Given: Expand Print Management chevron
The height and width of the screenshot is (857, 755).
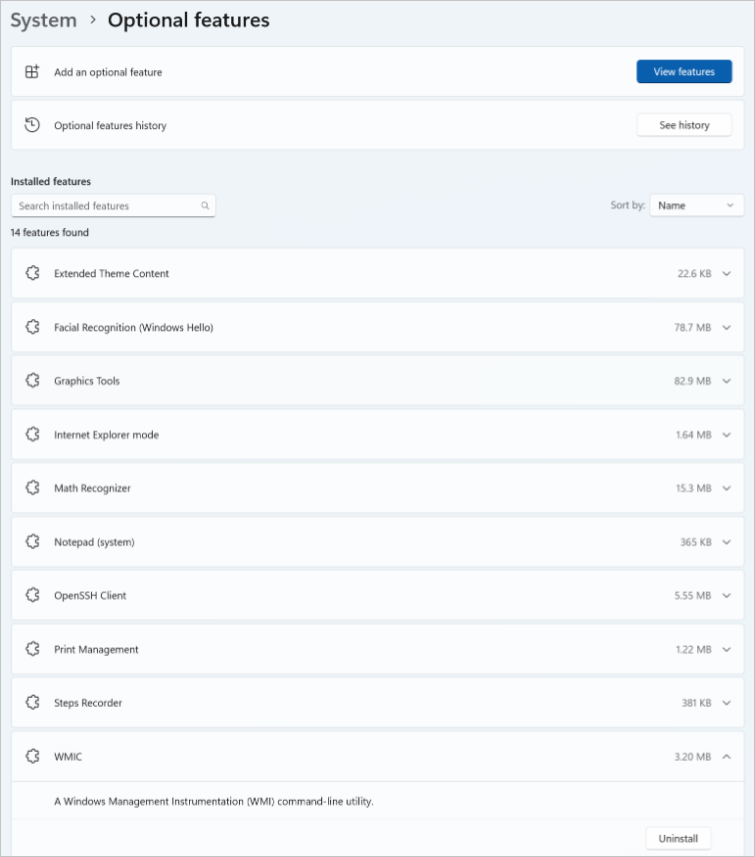Looking at the screenshot, I should point(727,649).
